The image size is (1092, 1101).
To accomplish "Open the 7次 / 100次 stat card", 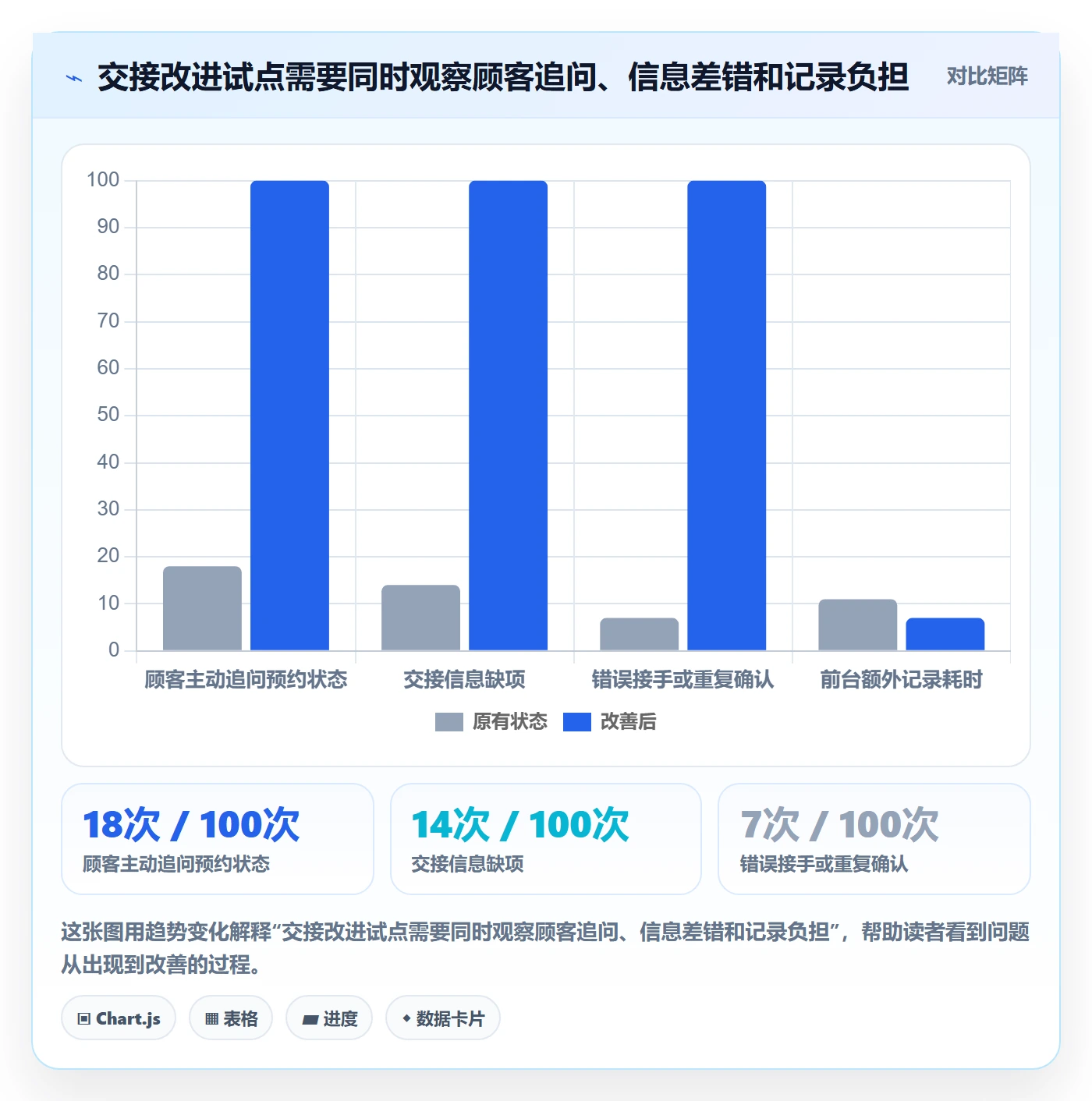I will pos(874,838).
